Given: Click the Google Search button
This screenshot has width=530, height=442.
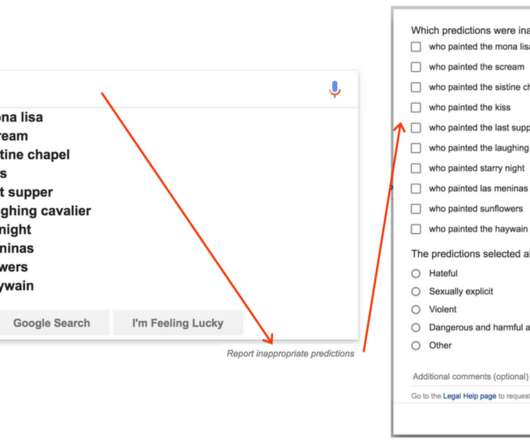Looking at the screenshot, I should pos(52,323).
